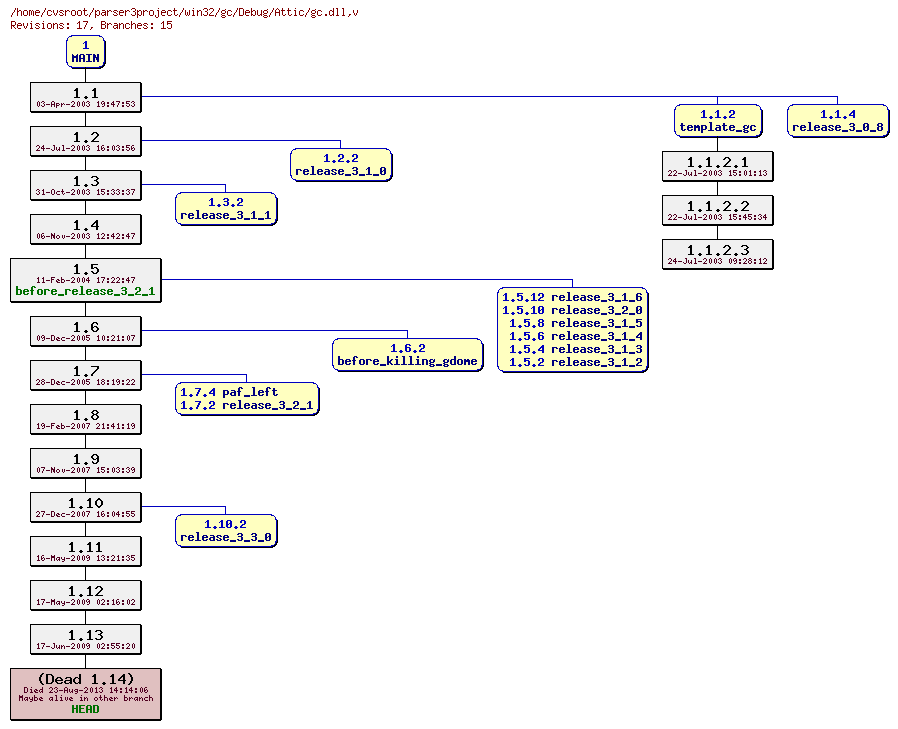Select revision 1.3 box
This screenshot has height=729, width=898.
85,186
